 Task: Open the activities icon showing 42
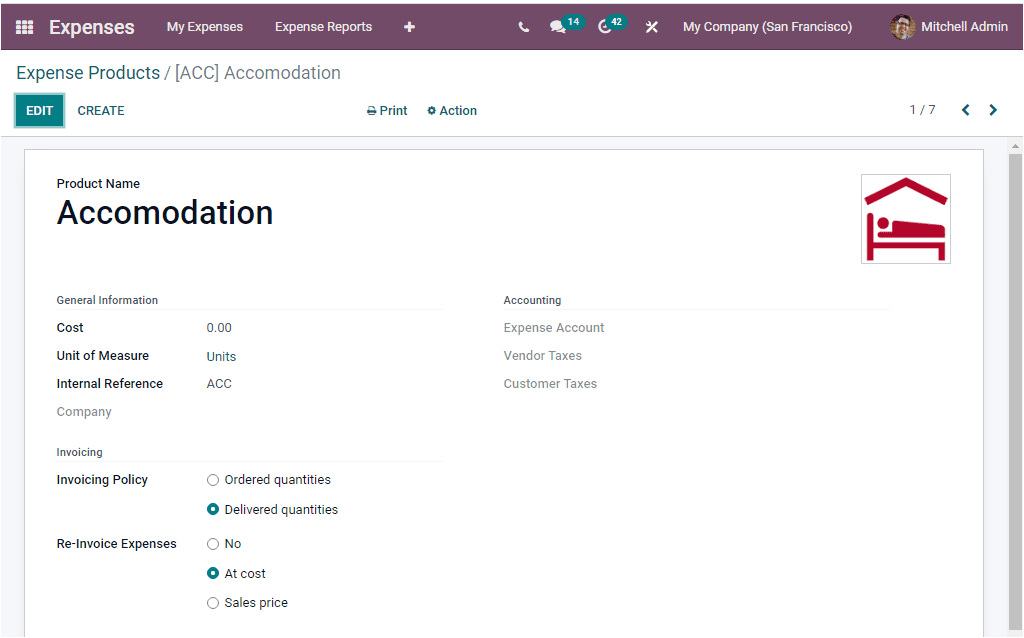click(x=610, y=26)
